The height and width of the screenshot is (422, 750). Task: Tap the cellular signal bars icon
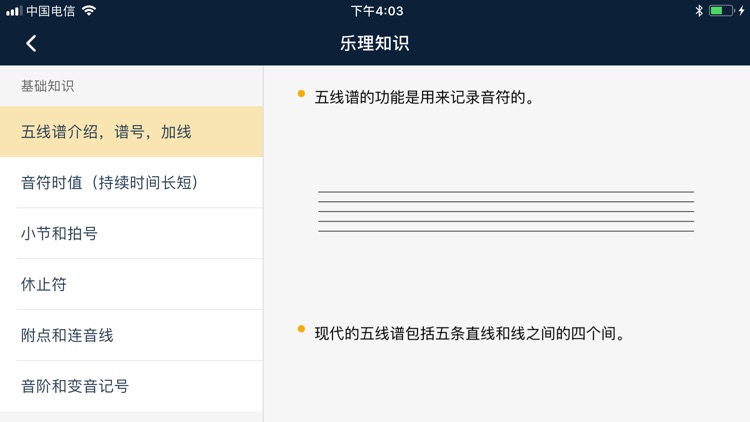(x=14, y=11)
